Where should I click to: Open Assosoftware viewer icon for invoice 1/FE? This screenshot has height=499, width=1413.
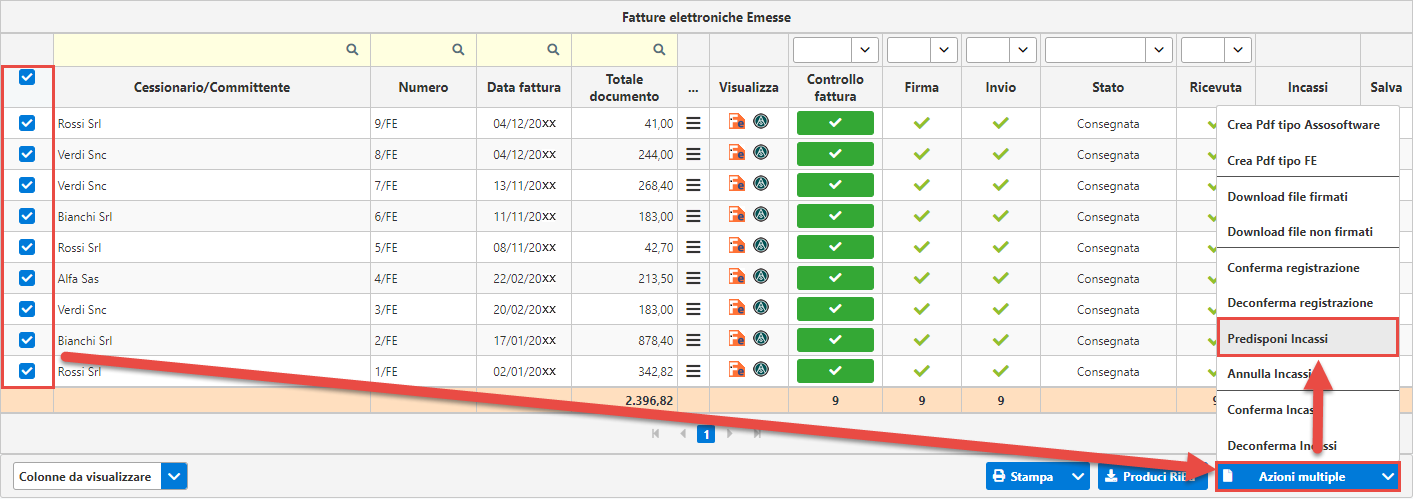tap(761, 370)
